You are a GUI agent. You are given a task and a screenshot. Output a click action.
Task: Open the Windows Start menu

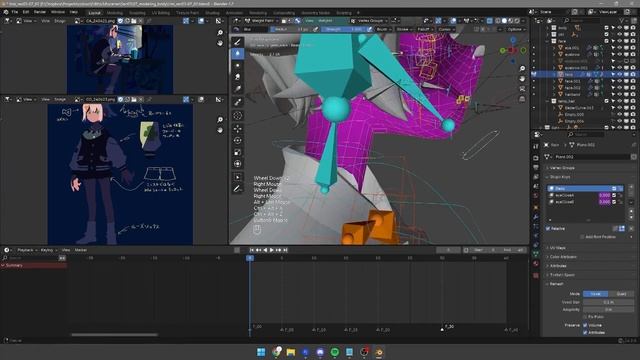(261, 352)
